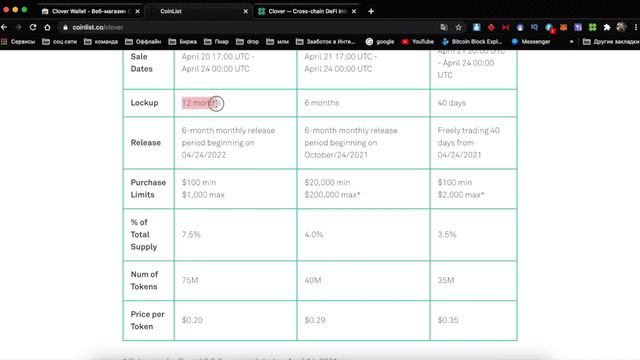This screenshot has height=360, width=640.
Task: Open the purple extension icon
Action: [578, 27]
